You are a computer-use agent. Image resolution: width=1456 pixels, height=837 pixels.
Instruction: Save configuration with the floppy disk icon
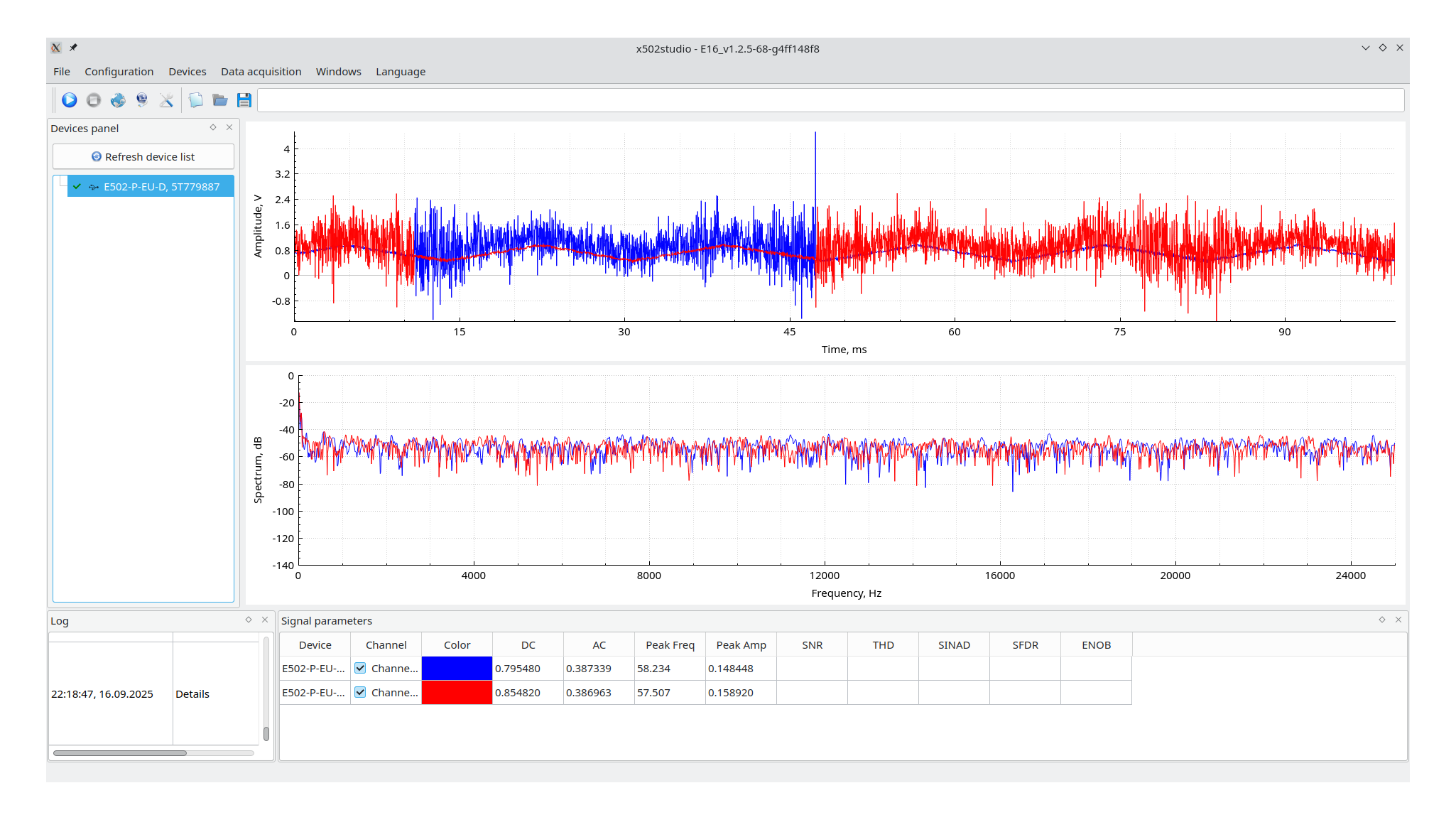pyautogui.click(x=244, y=100)
